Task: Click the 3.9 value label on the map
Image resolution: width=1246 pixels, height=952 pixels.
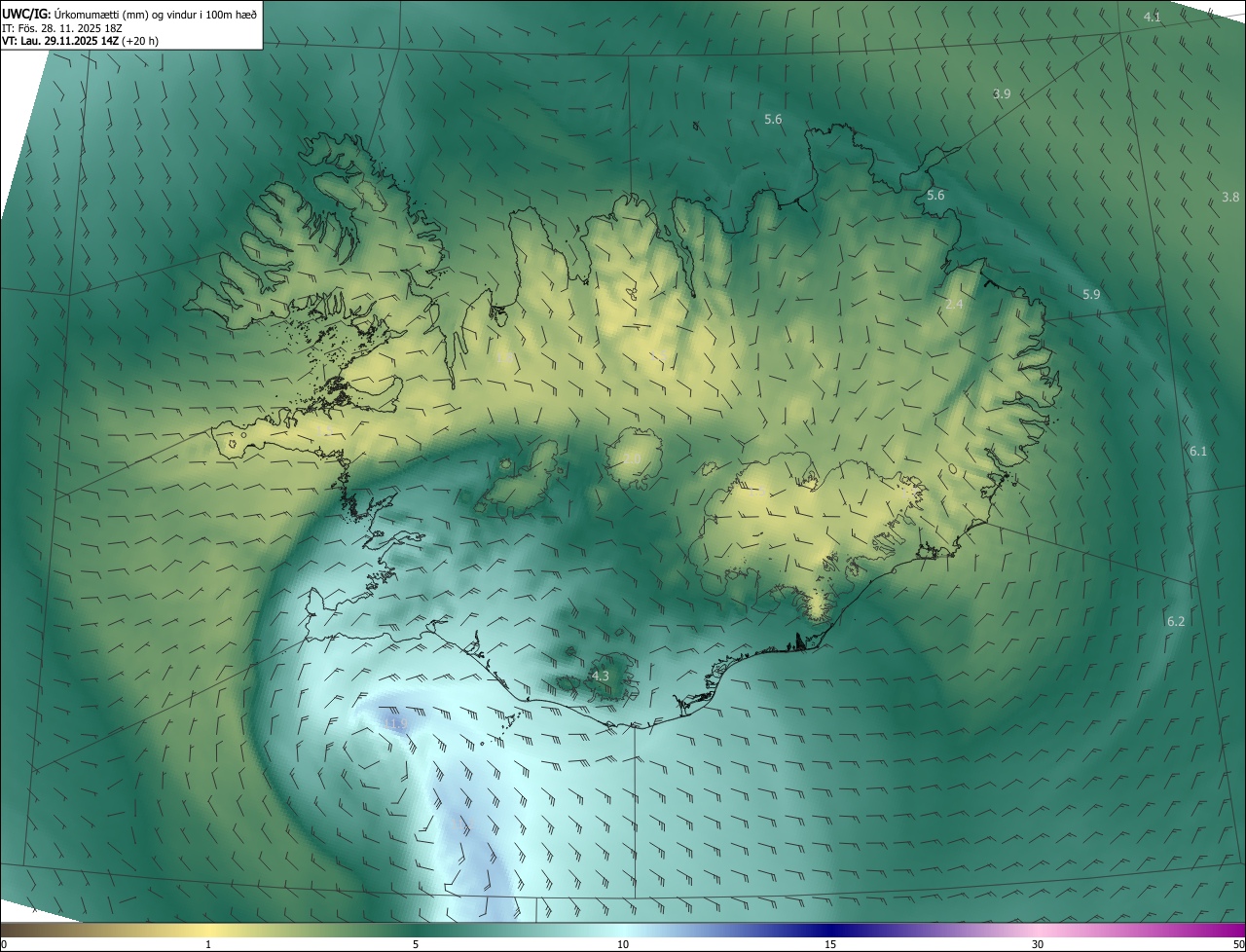Action: (1002, 93)
